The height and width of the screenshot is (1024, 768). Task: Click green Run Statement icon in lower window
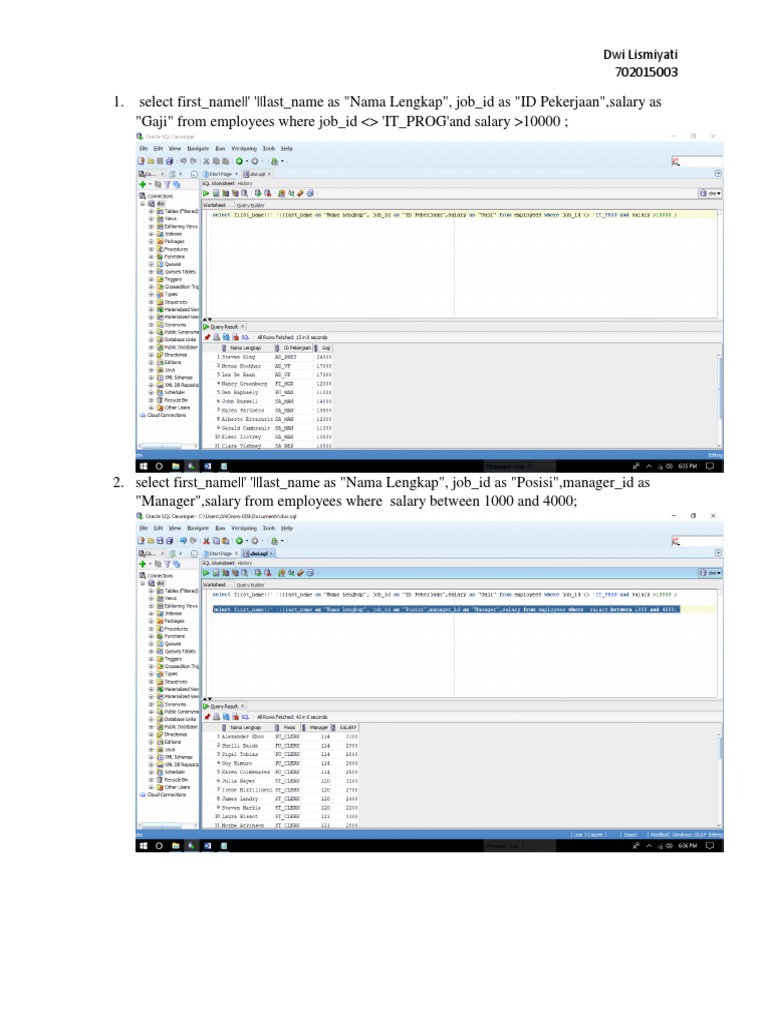(x=207, y=573)
